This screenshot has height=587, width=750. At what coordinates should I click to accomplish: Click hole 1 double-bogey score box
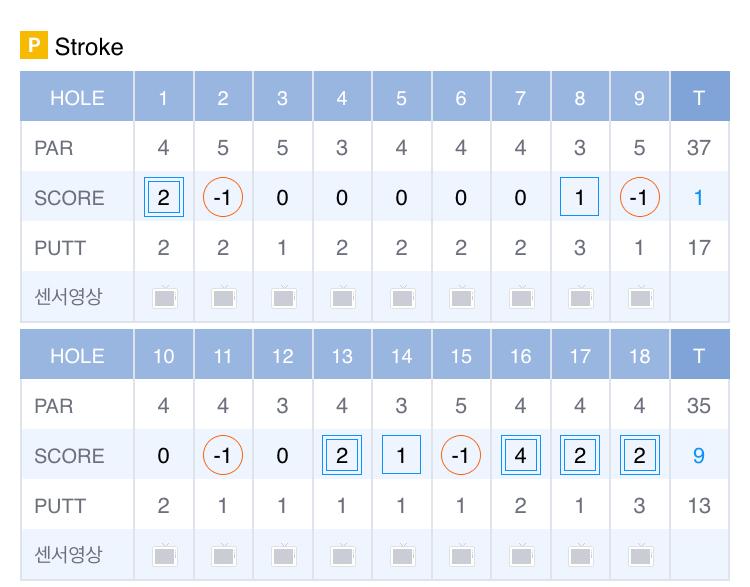pos(164,198)
